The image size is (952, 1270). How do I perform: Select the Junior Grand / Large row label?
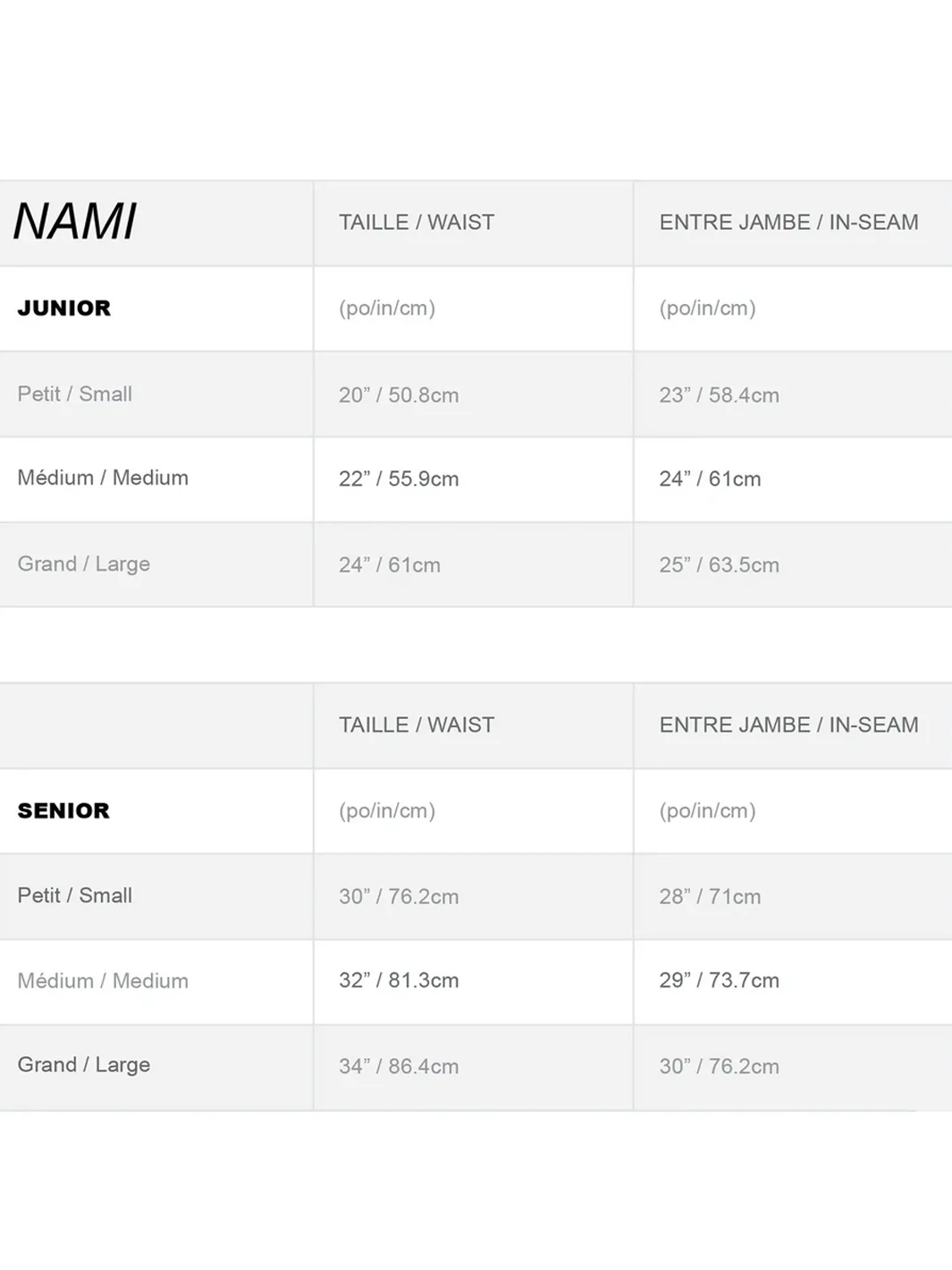(84, 564)
